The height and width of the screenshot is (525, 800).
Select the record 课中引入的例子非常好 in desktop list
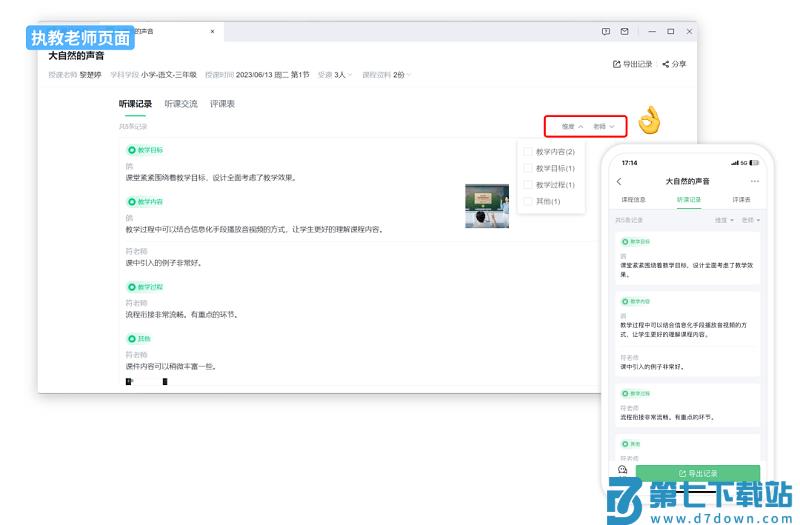[163, 263]
